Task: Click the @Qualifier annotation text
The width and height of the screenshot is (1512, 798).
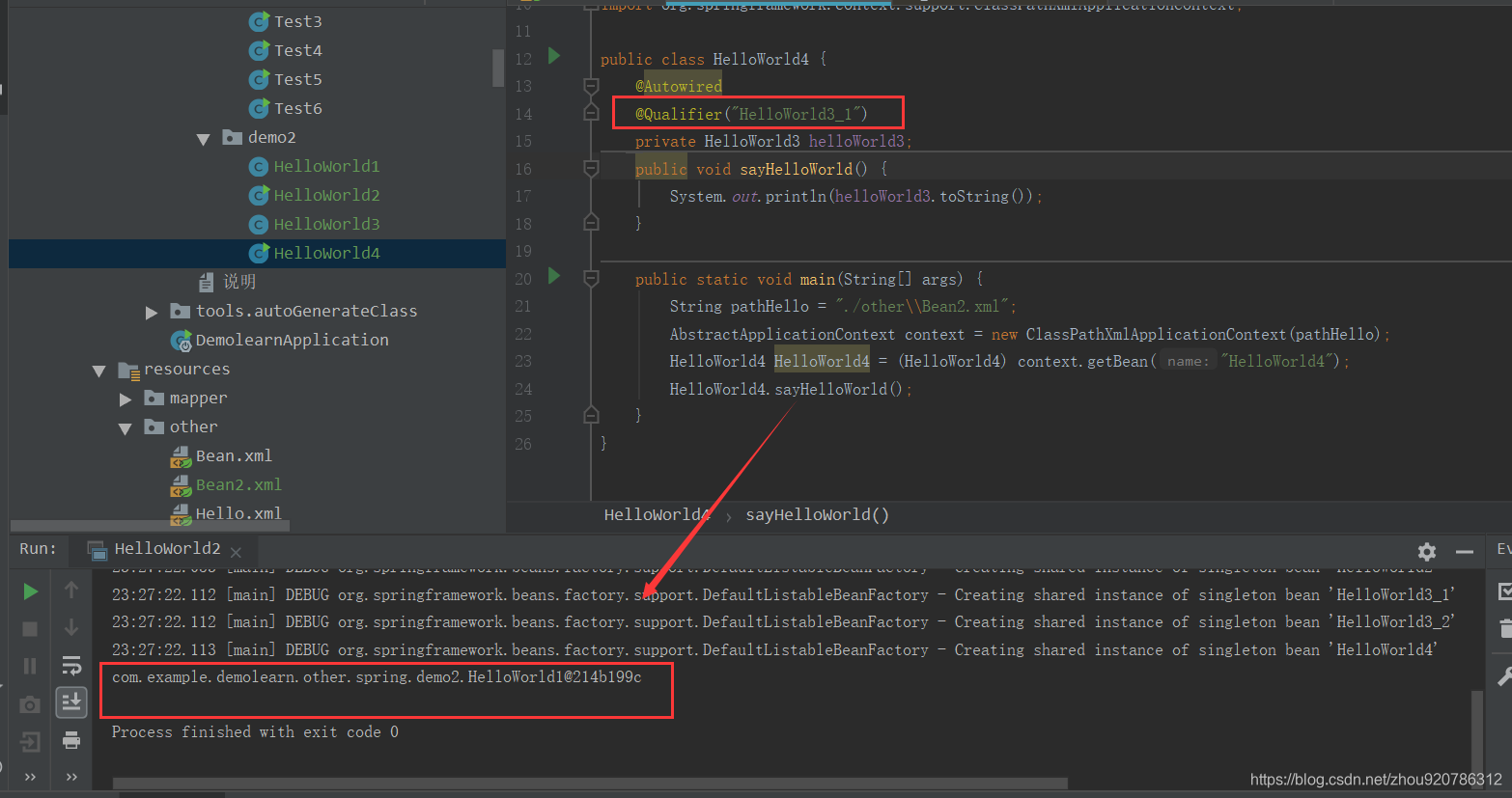Action: point(751,114)
